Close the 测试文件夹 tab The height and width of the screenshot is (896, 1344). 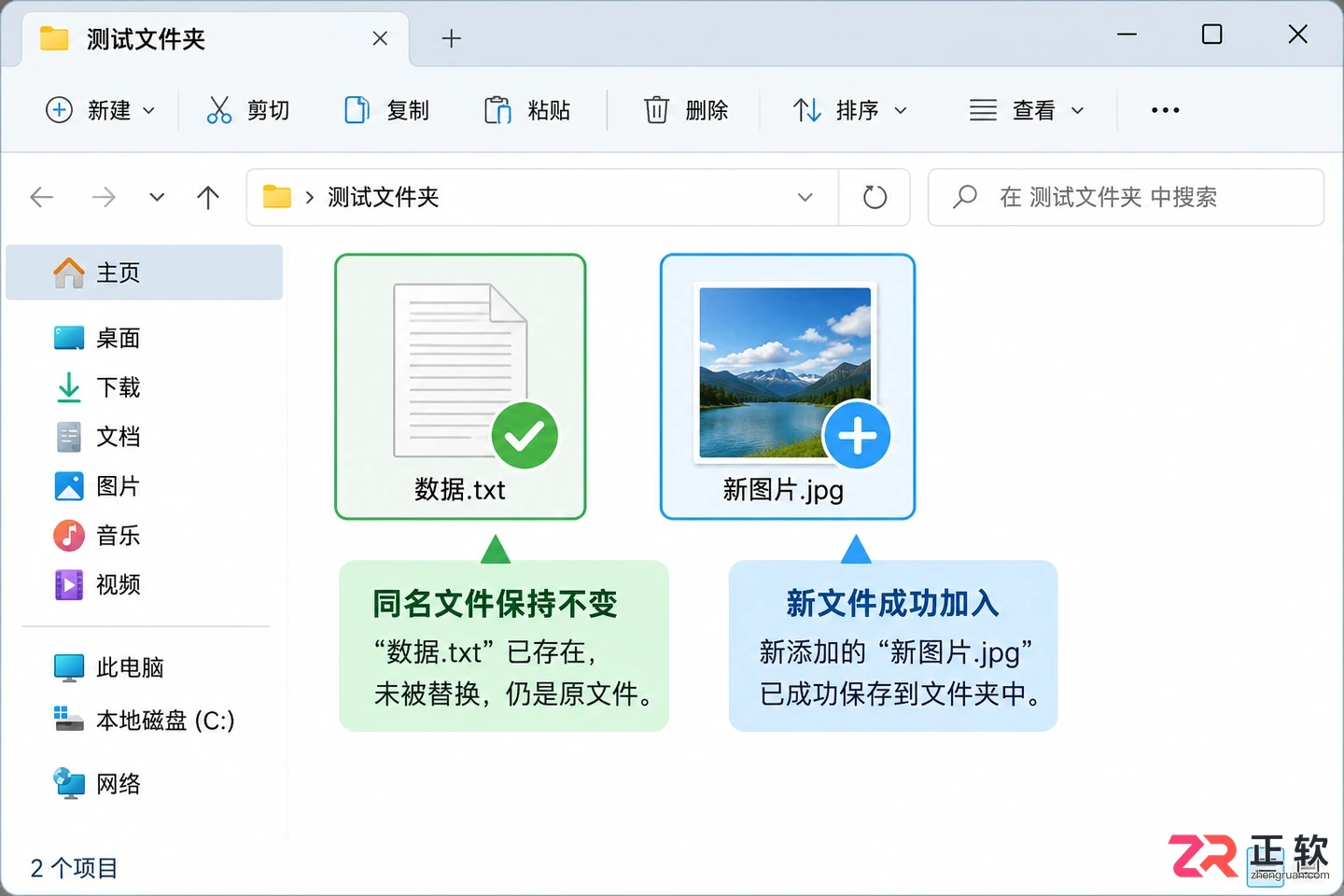(x=380, y=38)
